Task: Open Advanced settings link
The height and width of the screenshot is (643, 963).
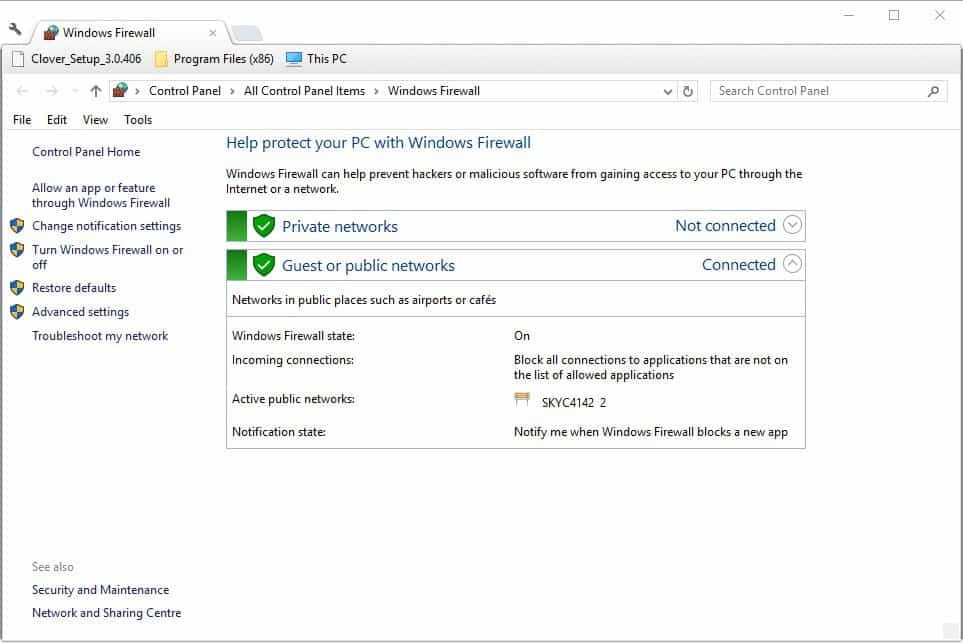Action: (x=80, y=312)
